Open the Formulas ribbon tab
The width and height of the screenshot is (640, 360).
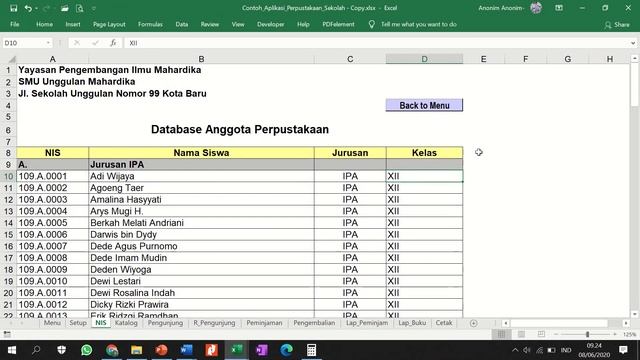pos(150,24)
